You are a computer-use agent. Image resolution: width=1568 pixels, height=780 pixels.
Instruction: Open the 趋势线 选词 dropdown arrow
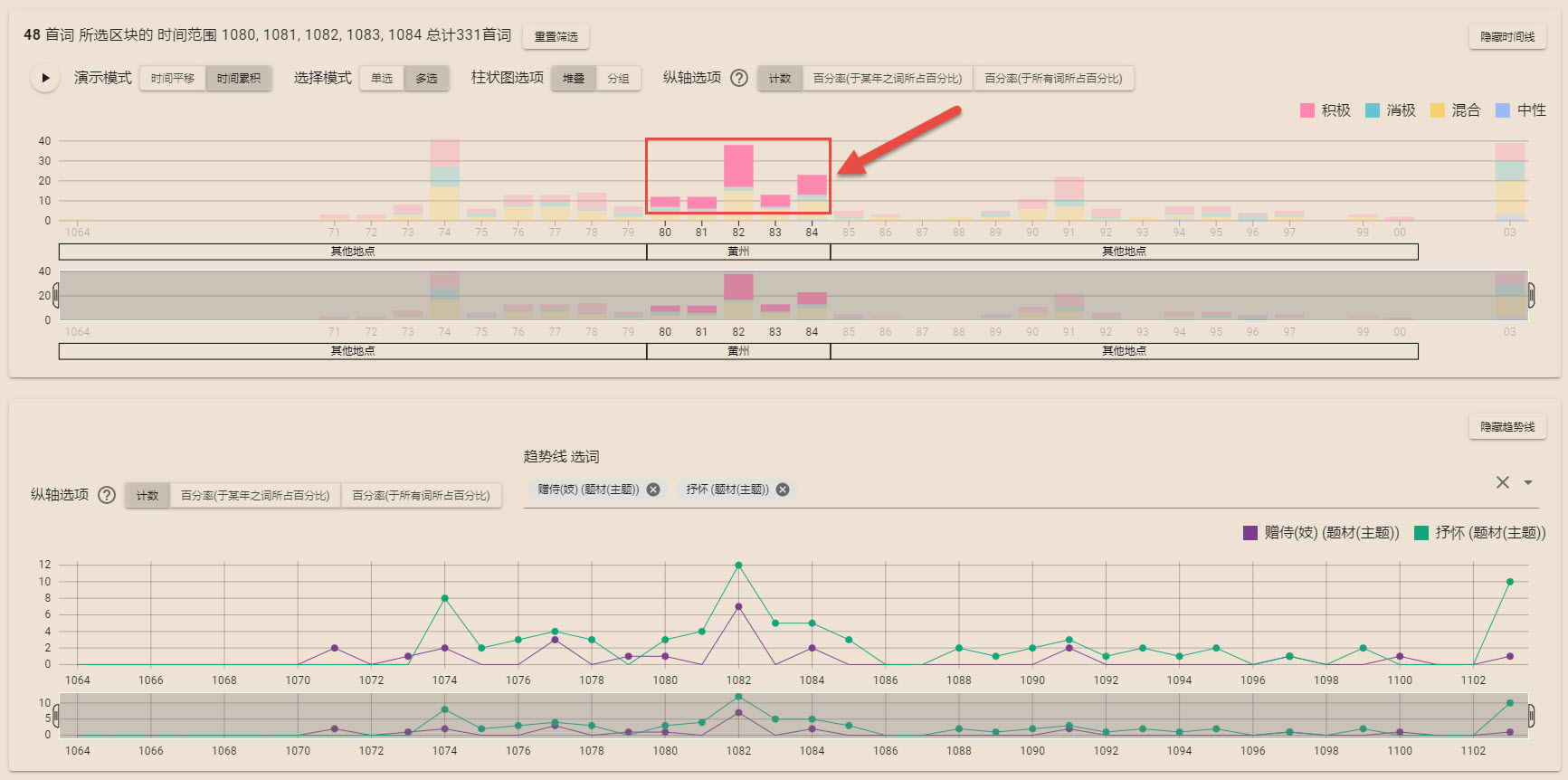[1528, 482]
